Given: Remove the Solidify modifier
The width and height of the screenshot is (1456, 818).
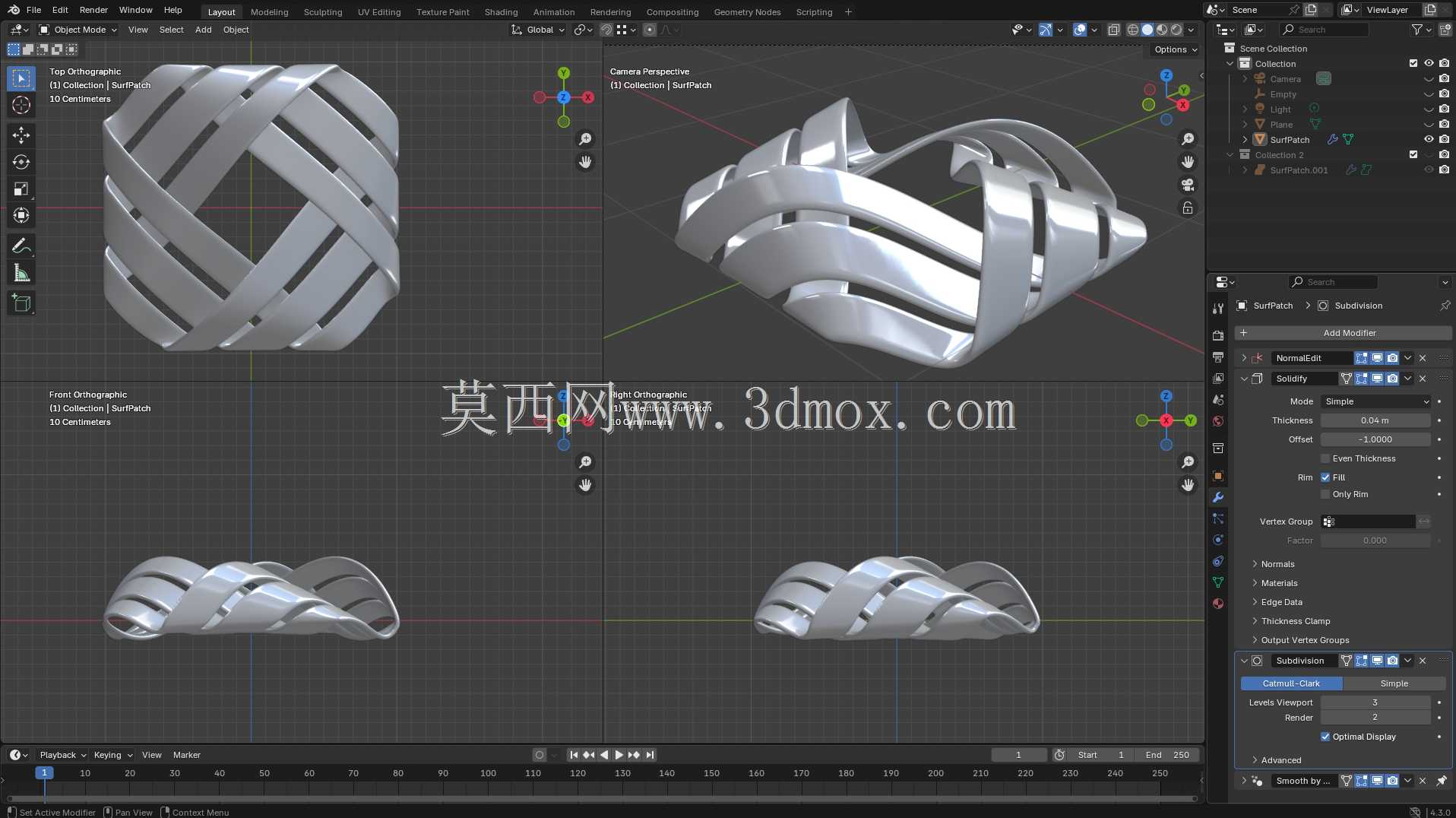Looking at the screenshot, I should [1423, 379].
